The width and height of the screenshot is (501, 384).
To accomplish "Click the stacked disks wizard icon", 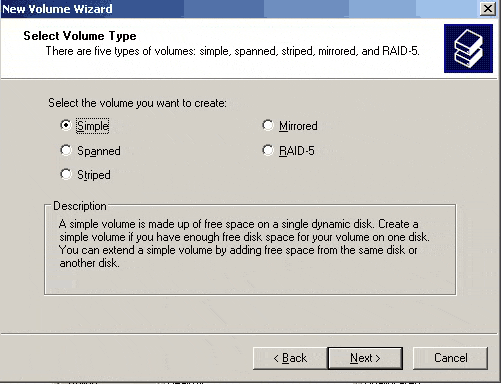I will (x=468, y=48).
